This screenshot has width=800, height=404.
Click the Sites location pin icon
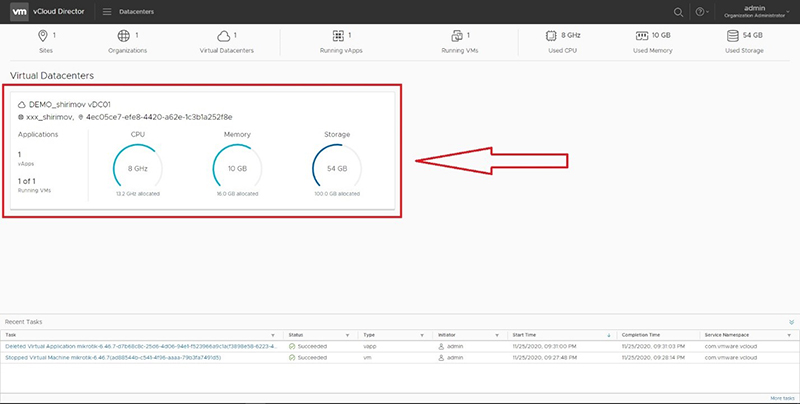[43, 36]
